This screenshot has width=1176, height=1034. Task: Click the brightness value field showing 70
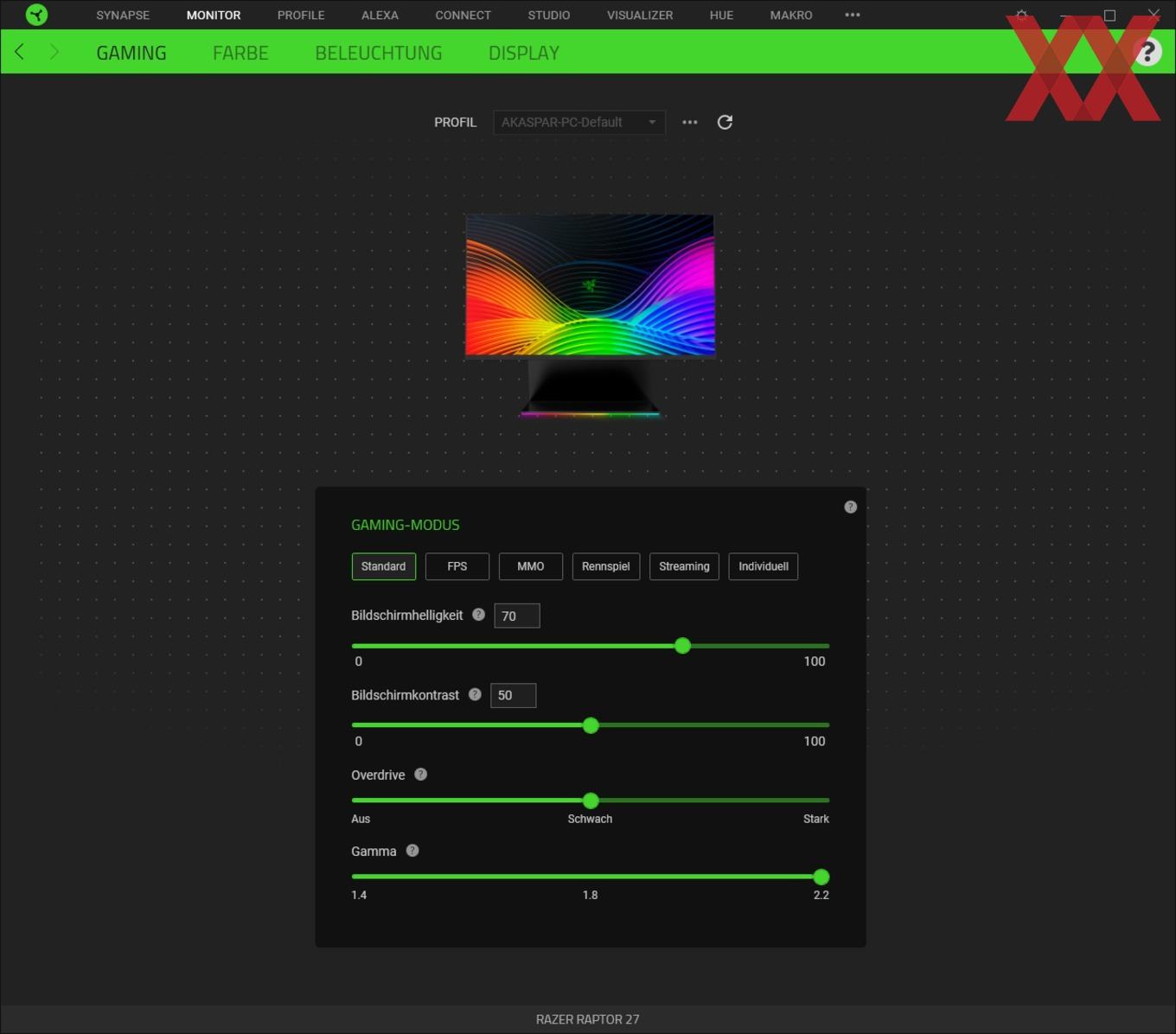click(517, 616)
